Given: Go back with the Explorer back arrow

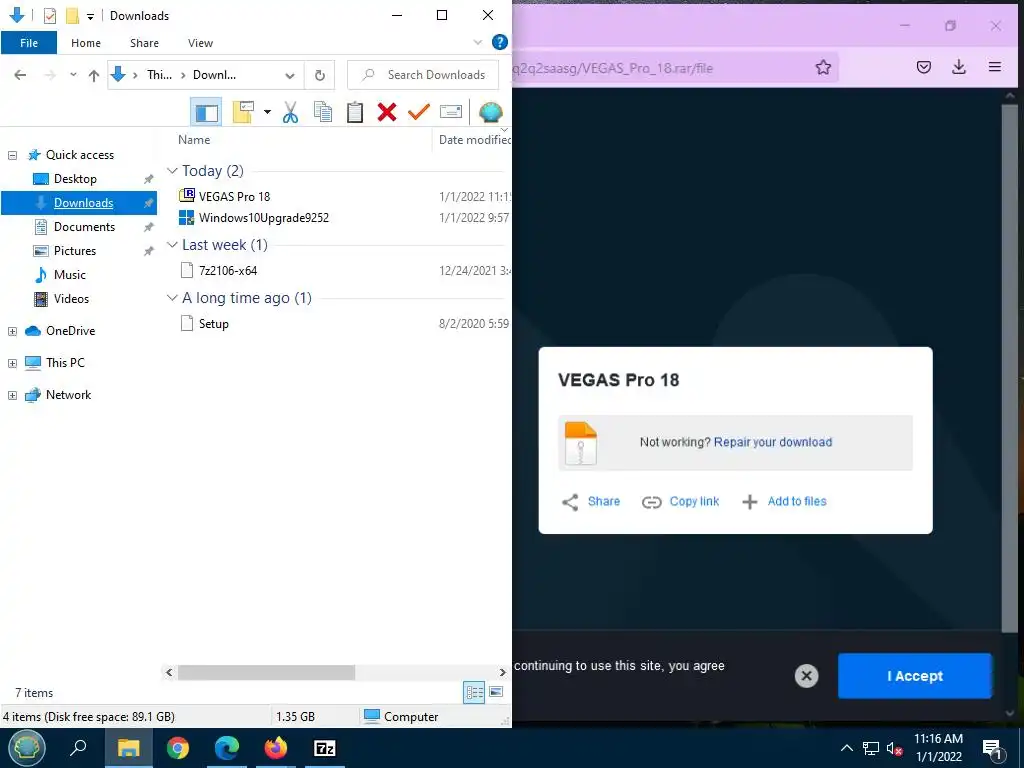Looking at the screenshot, I should tap(20, 75).
